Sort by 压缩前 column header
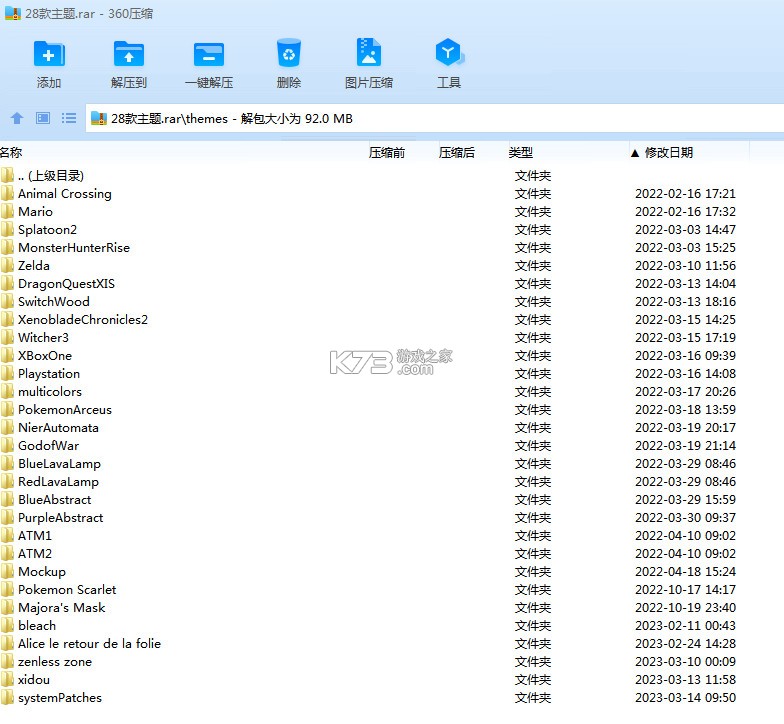Screen dimensions: 784x724 tap(386, 152)
